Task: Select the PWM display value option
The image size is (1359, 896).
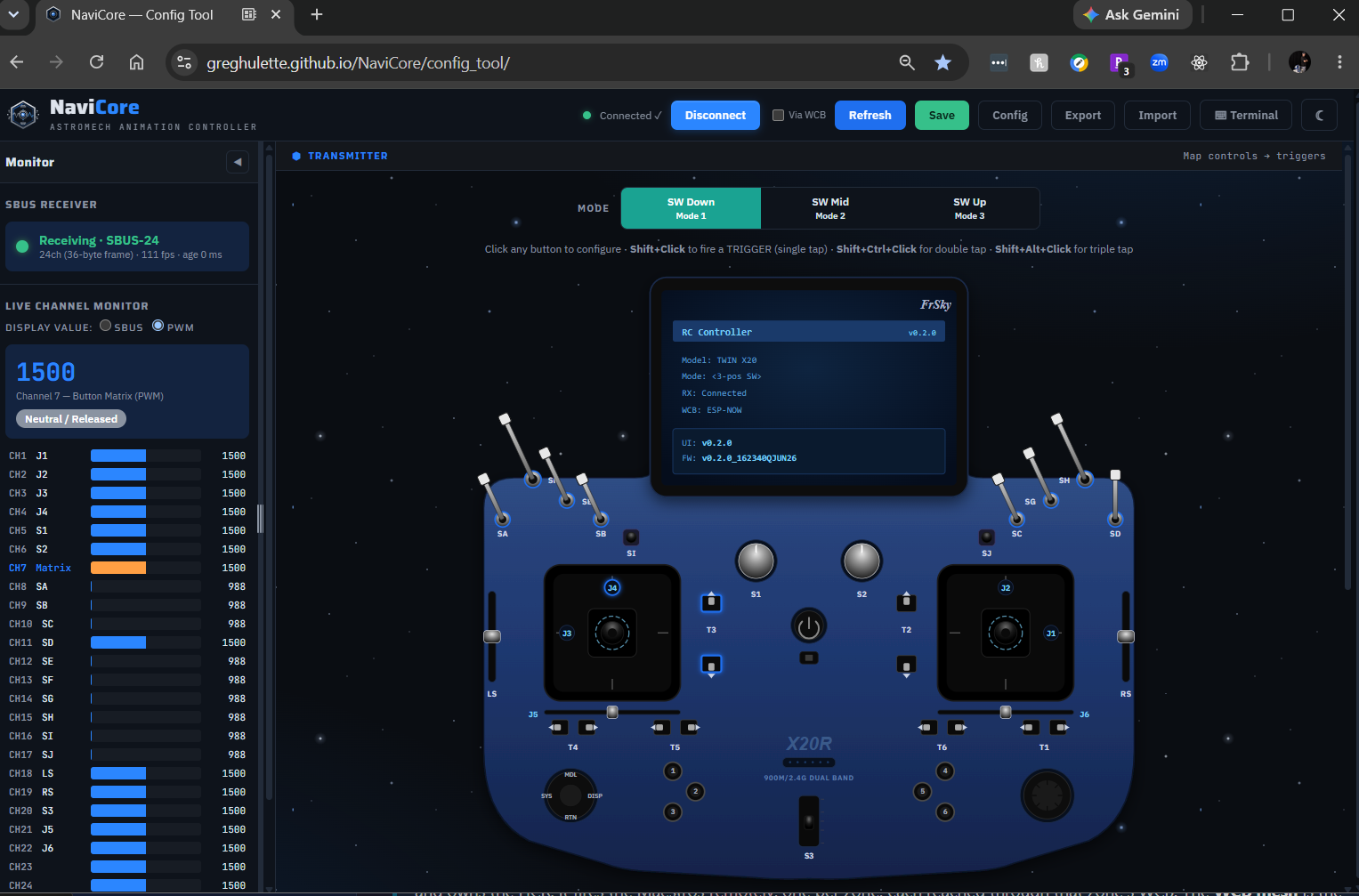Action: click(x=158, y=326)
